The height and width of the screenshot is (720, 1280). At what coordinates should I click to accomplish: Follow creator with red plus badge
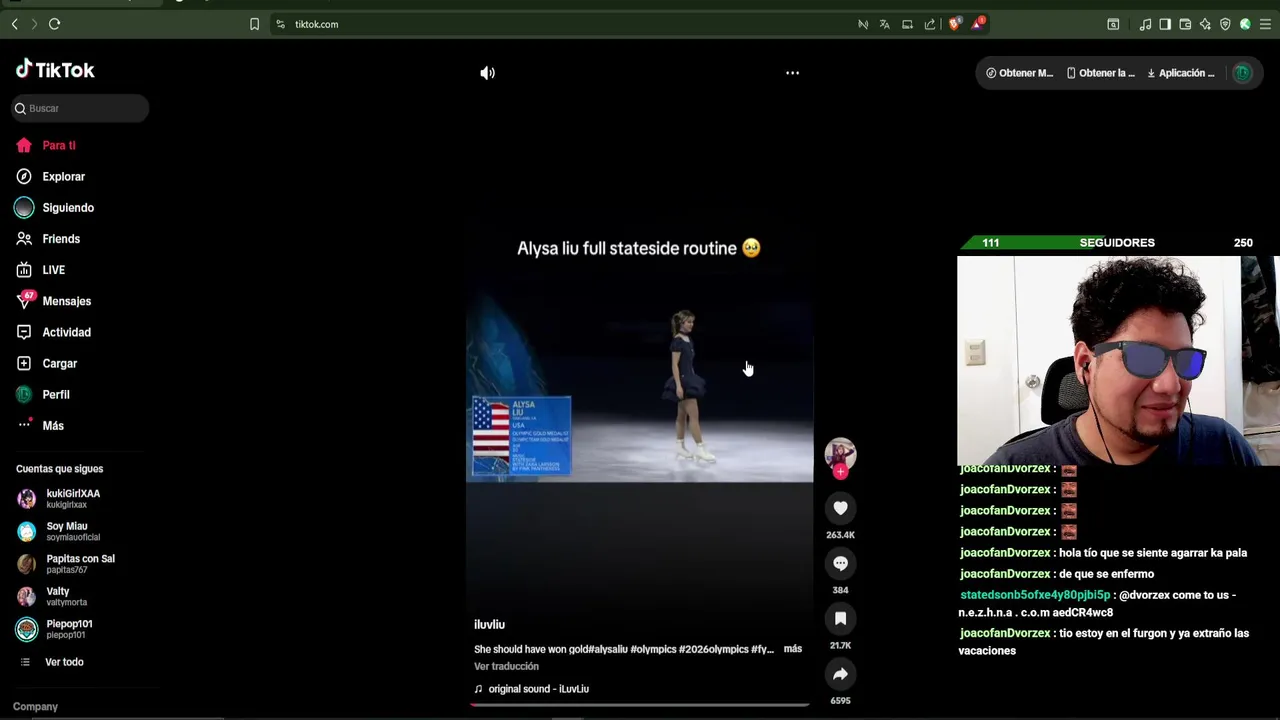840,471
